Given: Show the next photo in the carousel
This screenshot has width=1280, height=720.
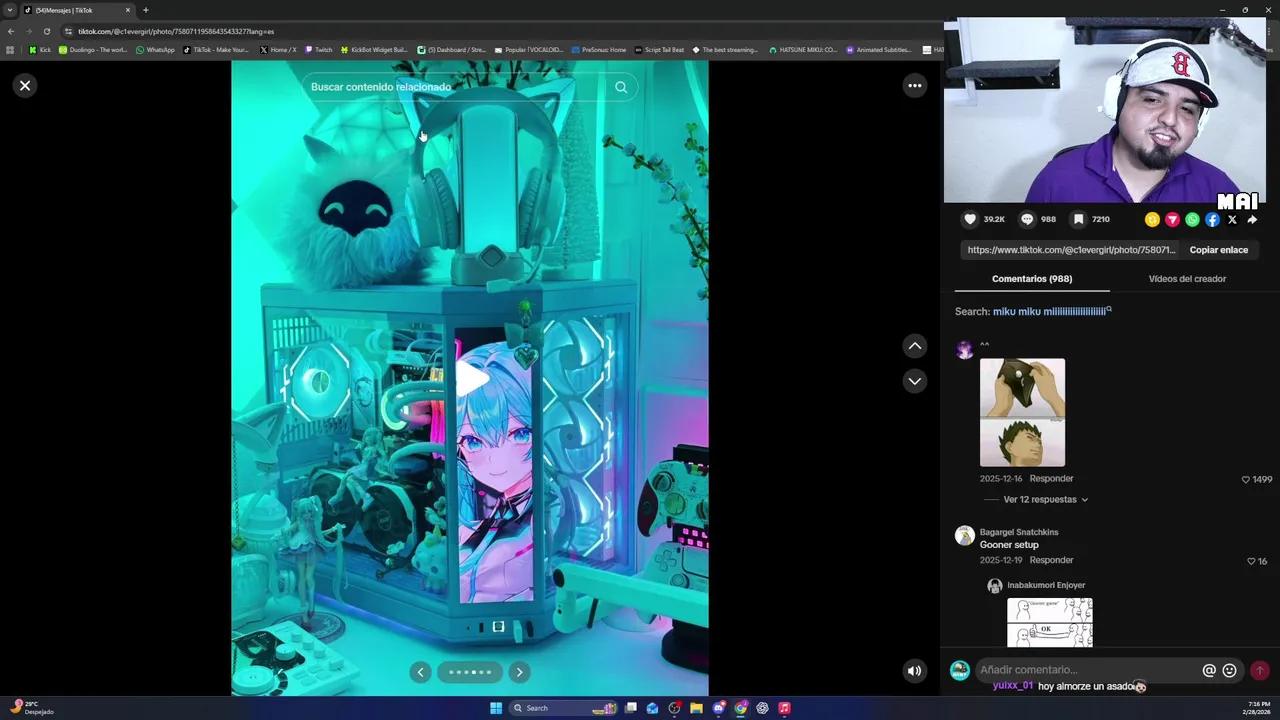Looking at the screenshot, I should [519, 672].
